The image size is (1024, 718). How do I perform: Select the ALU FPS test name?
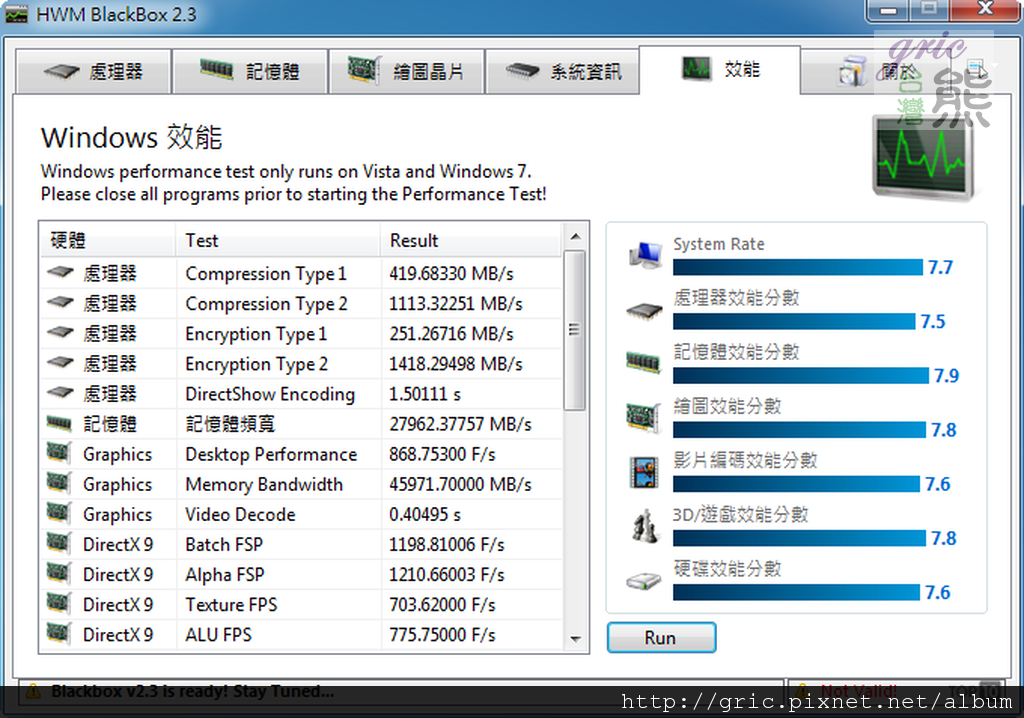tap(218, 634)
